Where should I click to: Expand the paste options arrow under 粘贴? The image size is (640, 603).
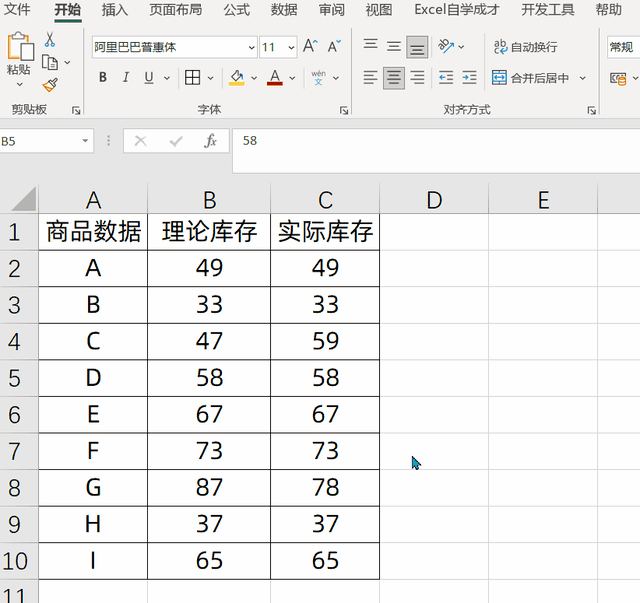[x=19, y=85]
